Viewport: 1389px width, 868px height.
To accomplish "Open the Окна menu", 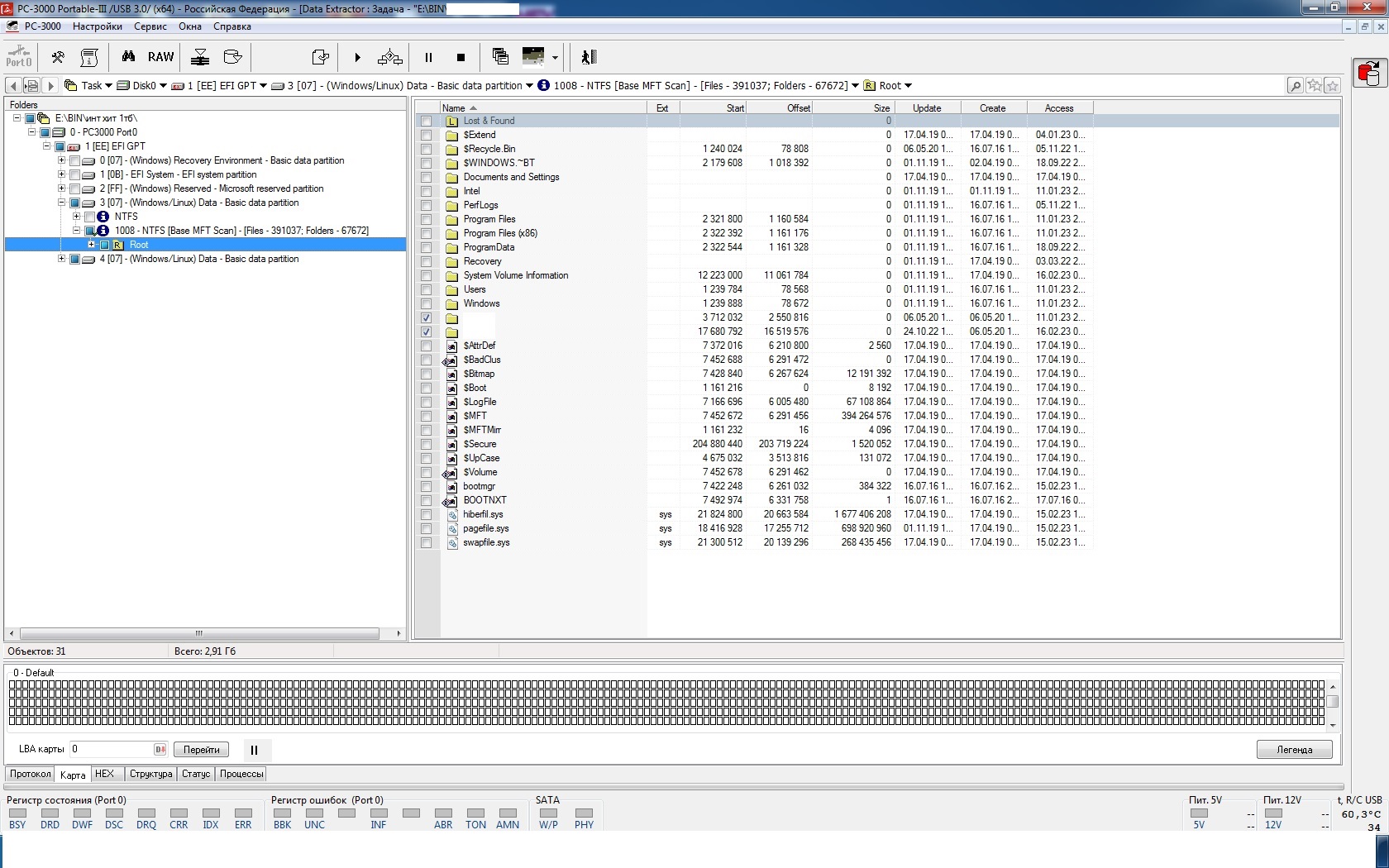I will coord(190,26).
